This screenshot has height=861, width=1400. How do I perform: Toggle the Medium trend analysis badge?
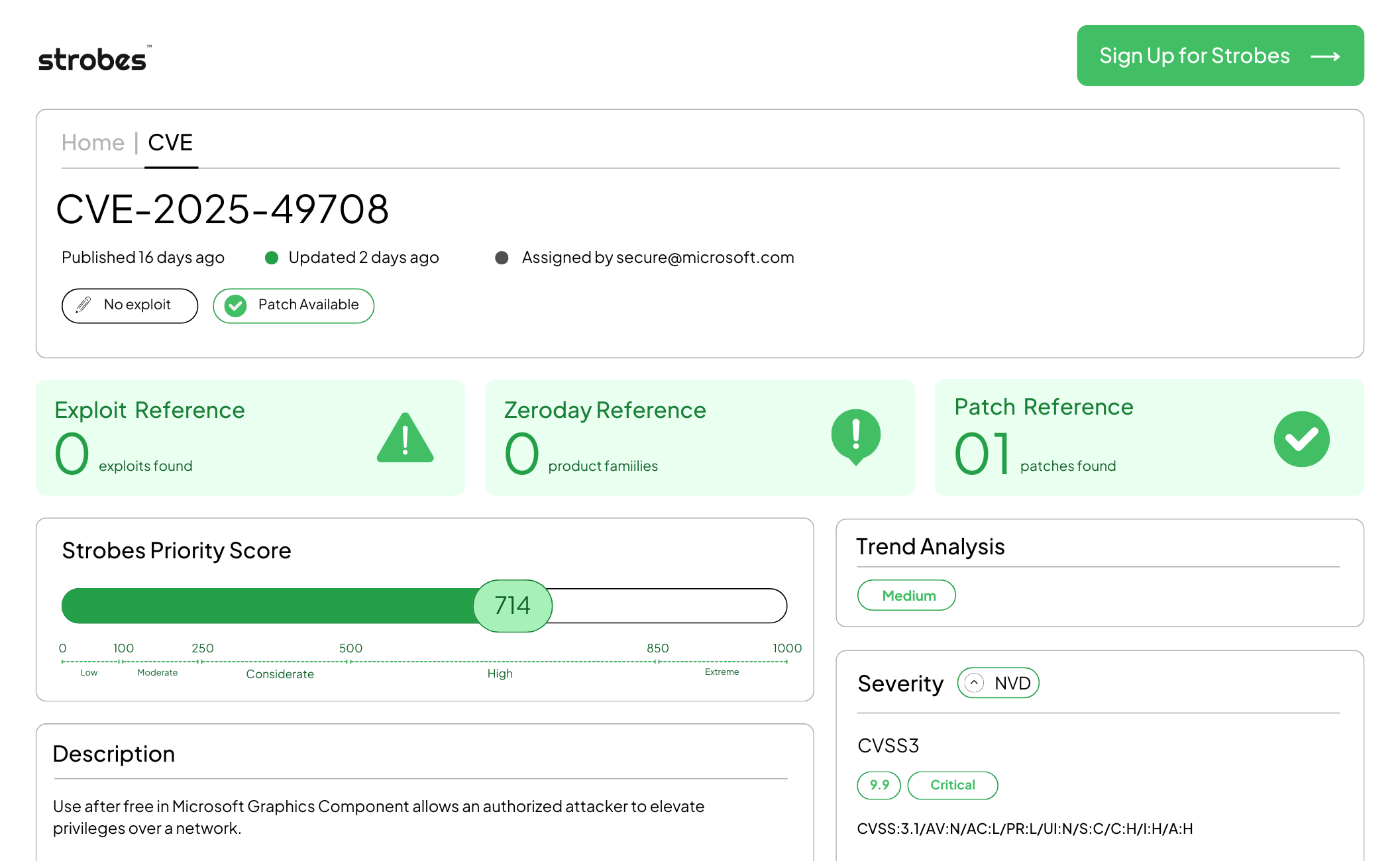point(906,595)
